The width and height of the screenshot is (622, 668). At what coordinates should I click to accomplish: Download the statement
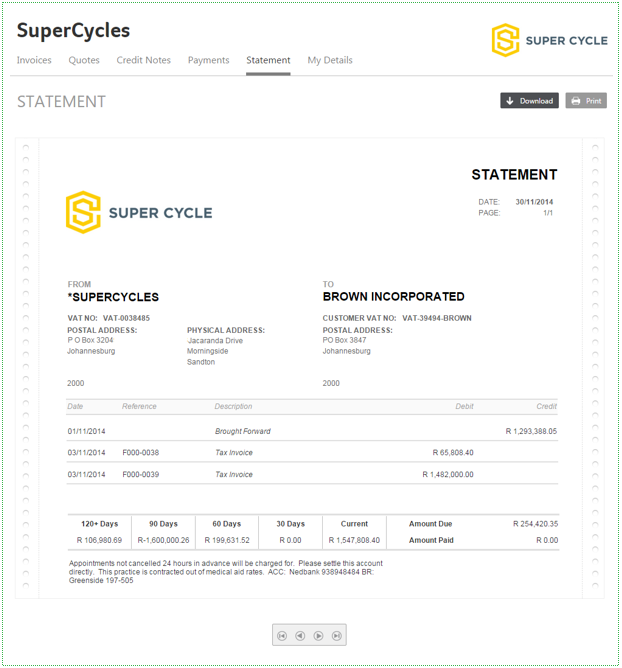tap(530, 101)
